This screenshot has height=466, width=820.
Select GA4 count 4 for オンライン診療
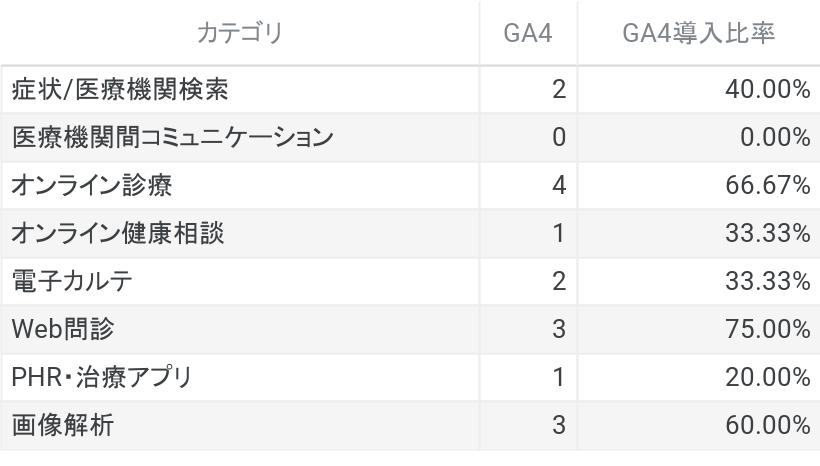click(x=558, y=186)
